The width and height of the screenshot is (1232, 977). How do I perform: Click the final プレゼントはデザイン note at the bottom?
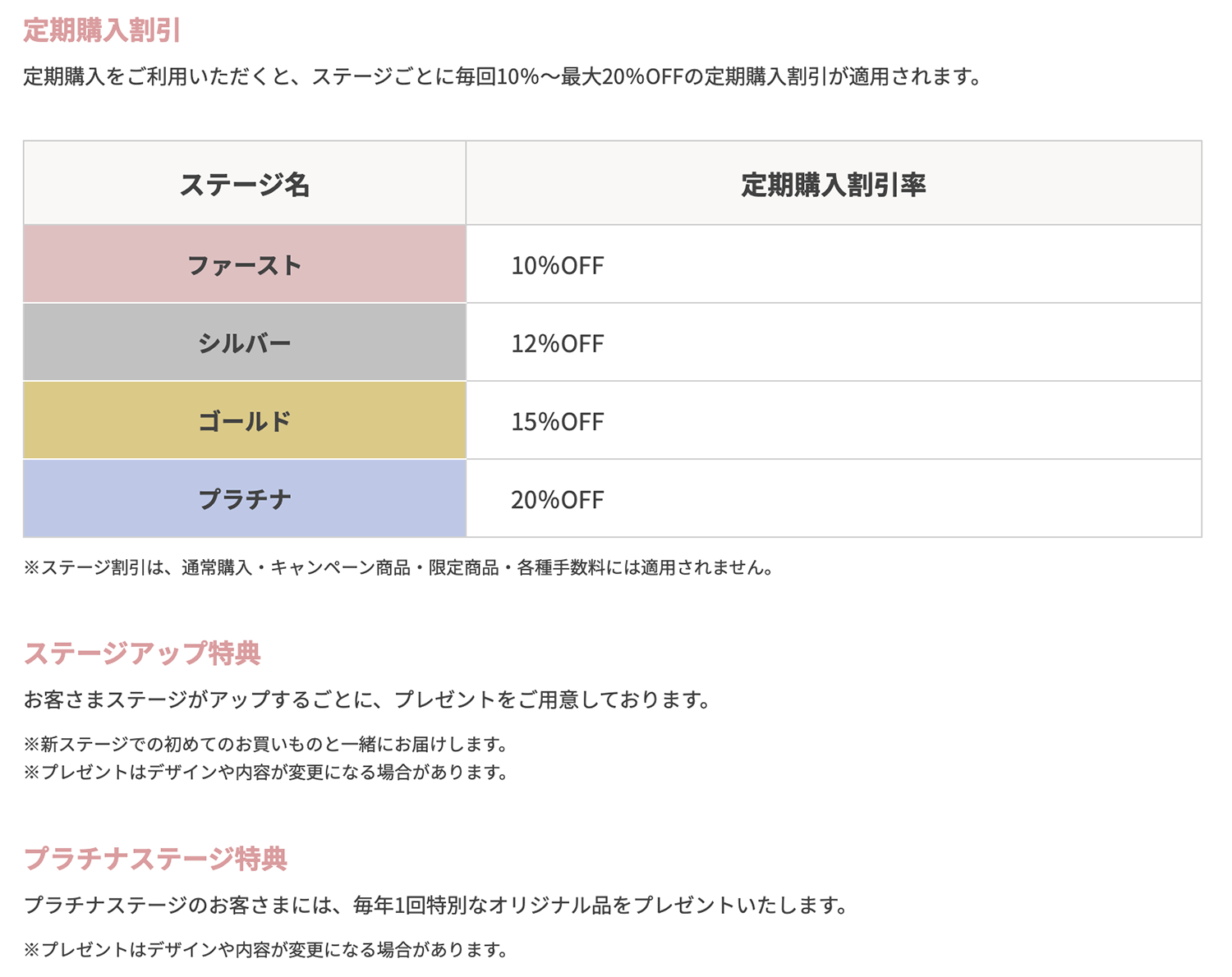click(x=265, y=949)
